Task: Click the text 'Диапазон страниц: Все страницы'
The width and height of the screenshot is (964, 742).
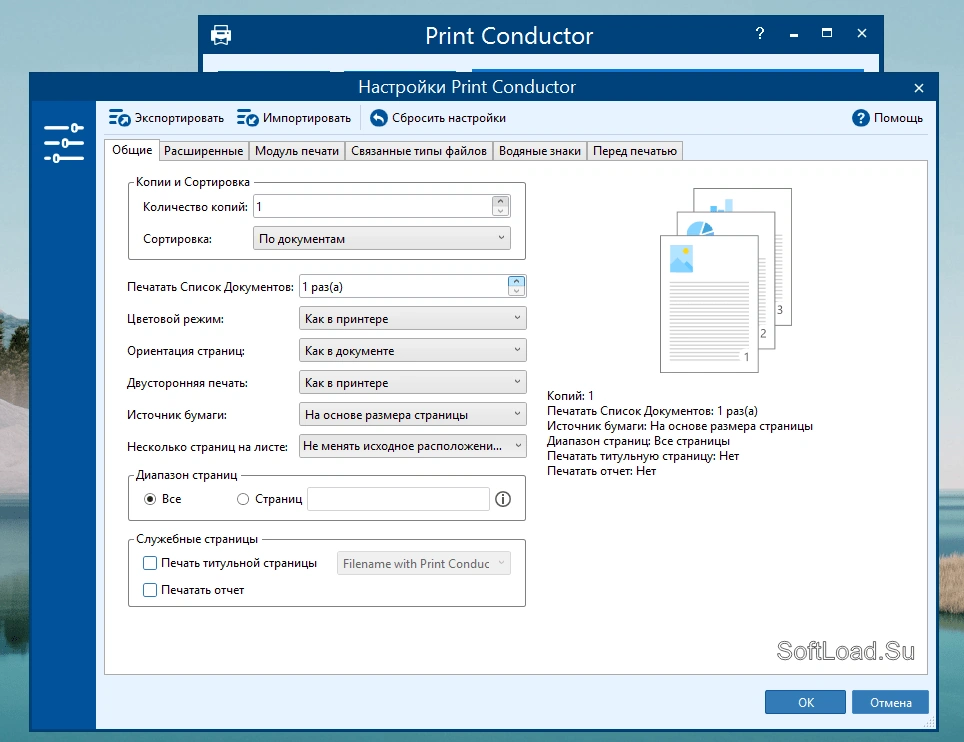Action: point(638,441)
